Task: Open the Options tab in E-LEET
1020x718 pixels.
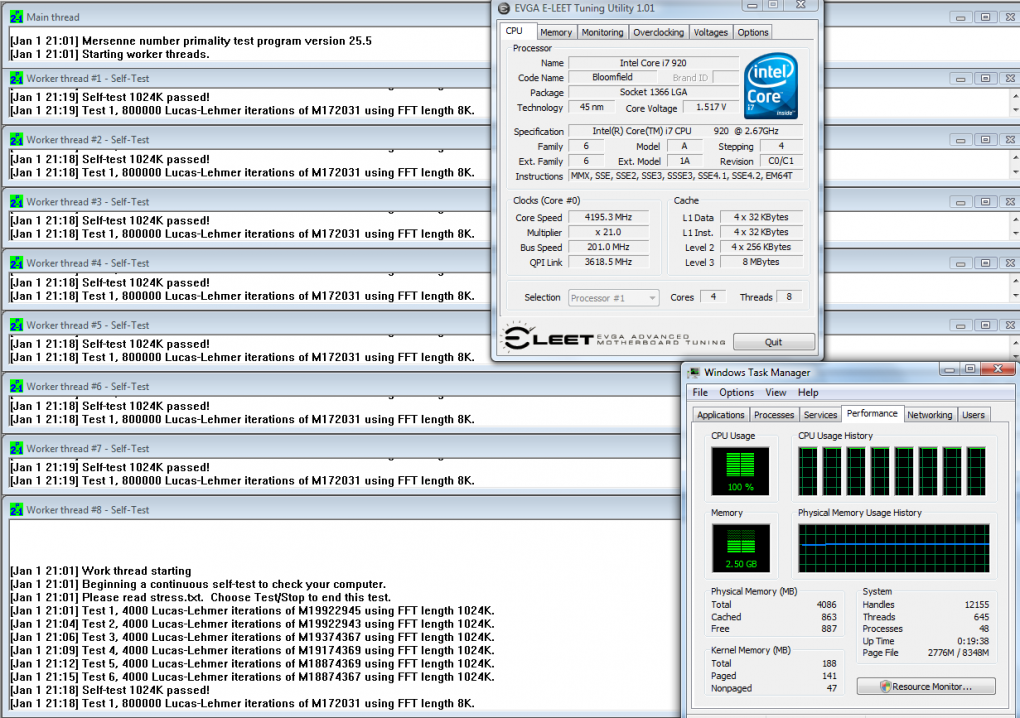Action: pos(753,33)
